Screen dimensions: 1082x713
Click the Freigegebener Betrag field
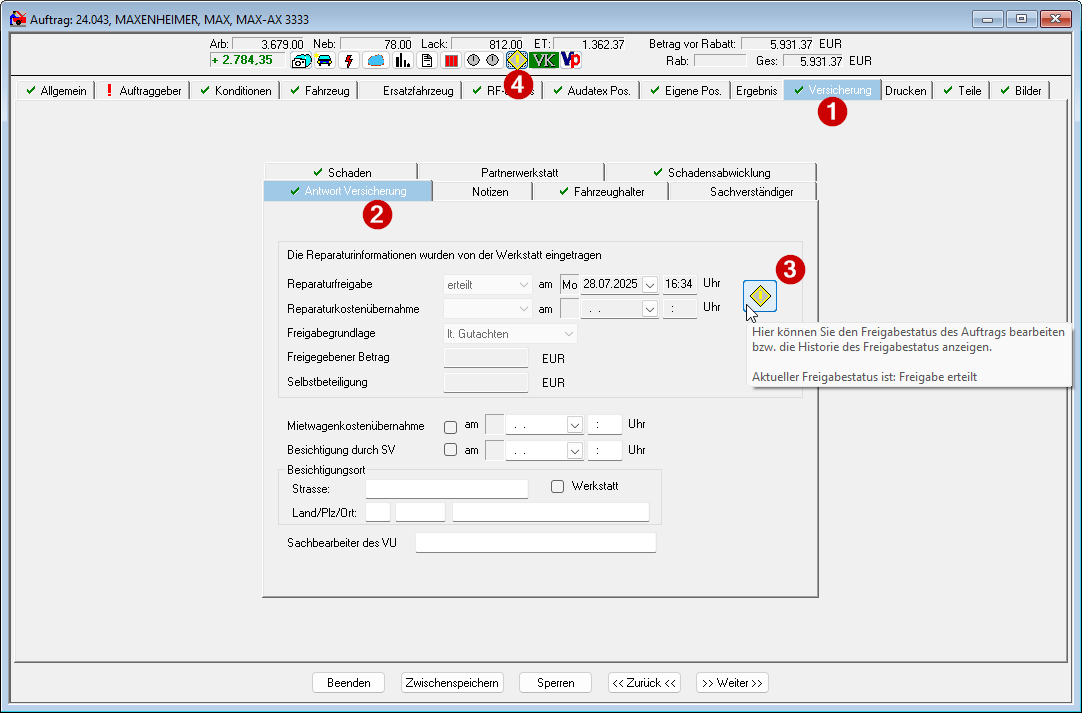point(486,358)
